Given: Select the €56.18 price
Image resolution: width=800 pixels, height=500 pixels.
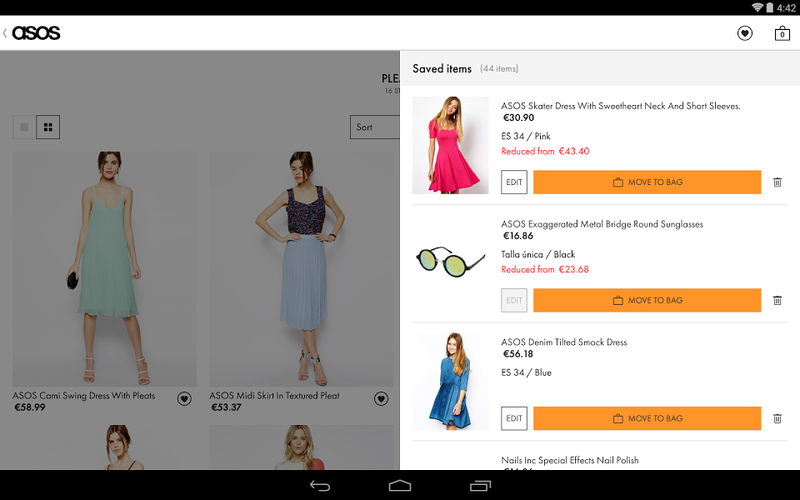Looking at the screenshot, I should point(518,354).
